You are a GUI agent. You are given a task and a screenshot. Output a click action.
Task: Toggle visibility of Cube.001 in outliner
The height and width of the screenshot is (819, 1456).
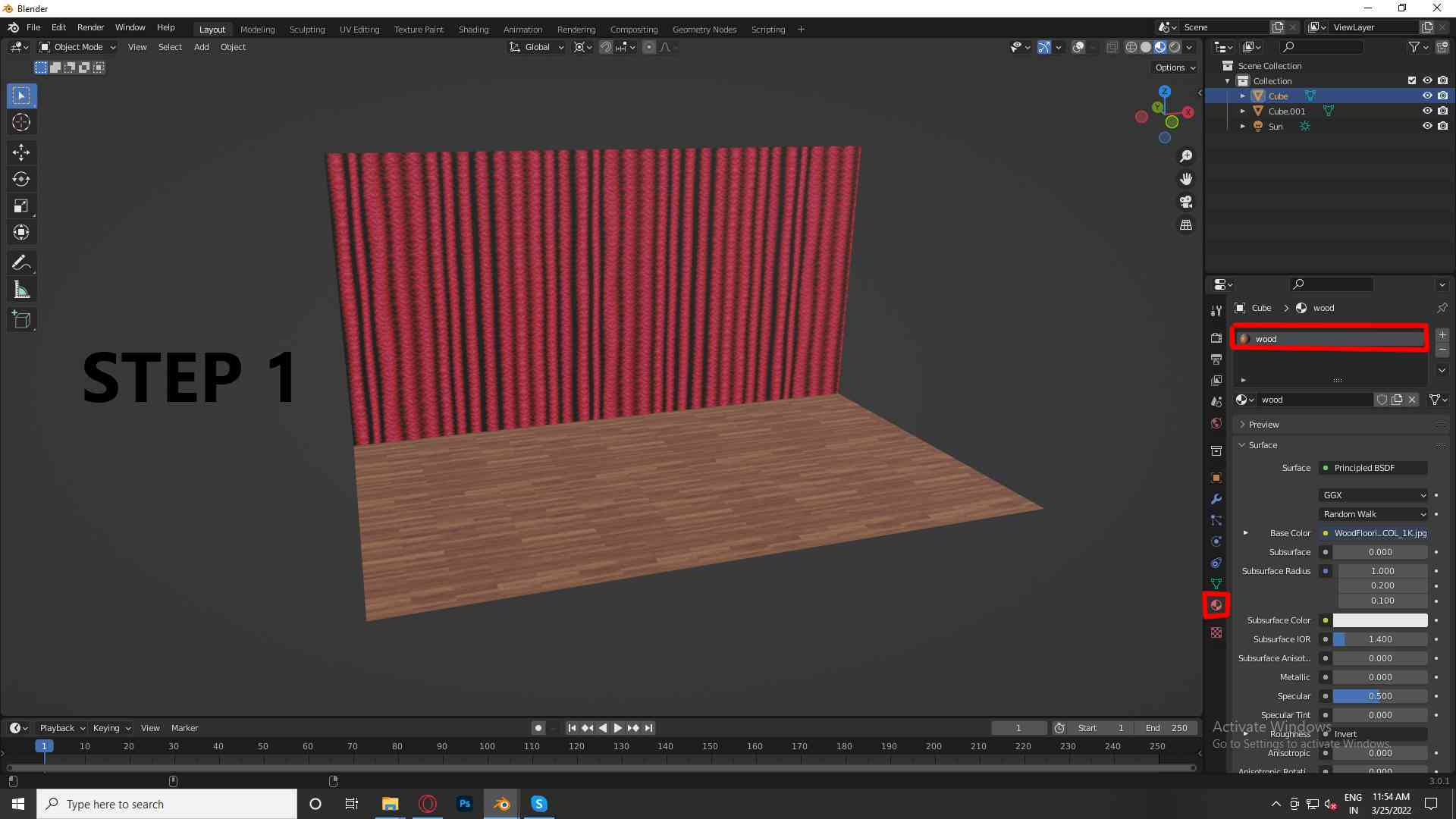click(x=1428, y=111)
